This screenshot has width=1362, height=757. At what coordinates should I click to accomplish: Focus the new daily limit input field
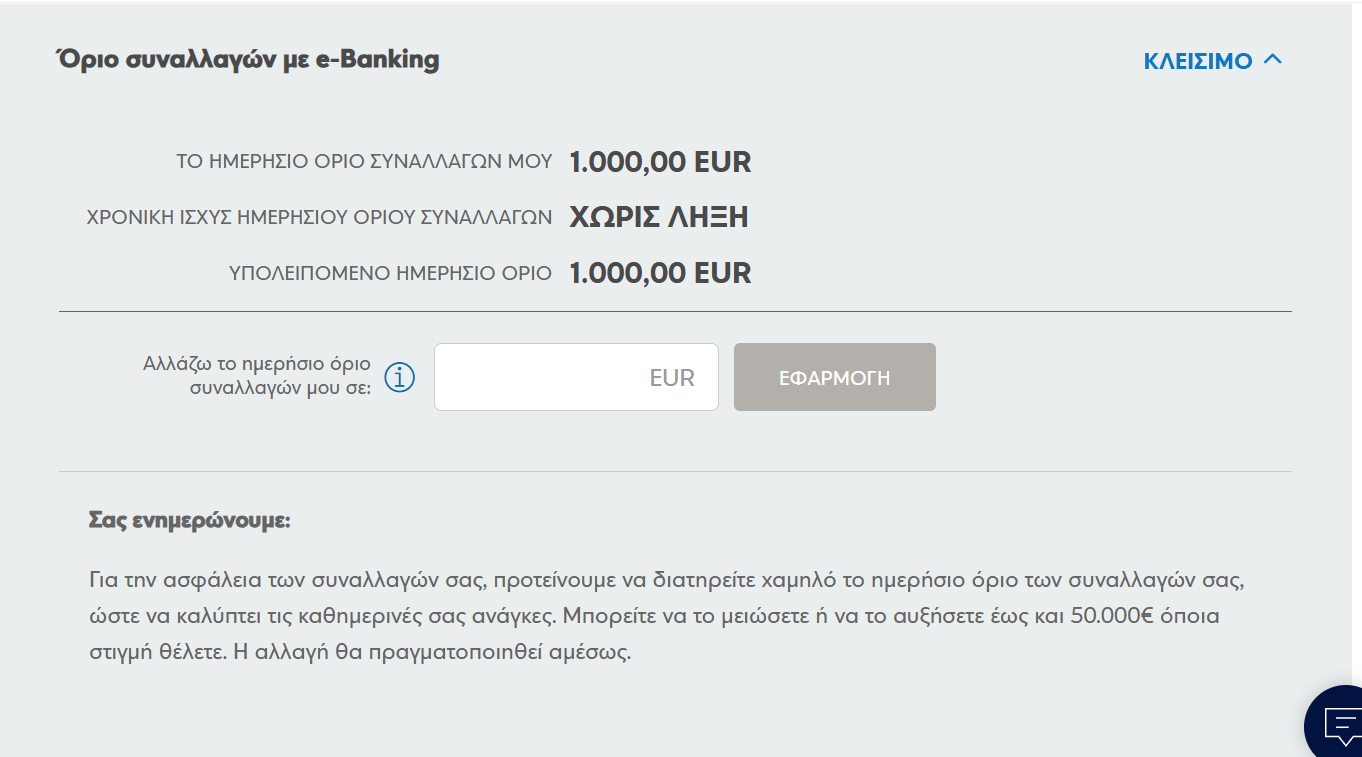coord(576,377)
